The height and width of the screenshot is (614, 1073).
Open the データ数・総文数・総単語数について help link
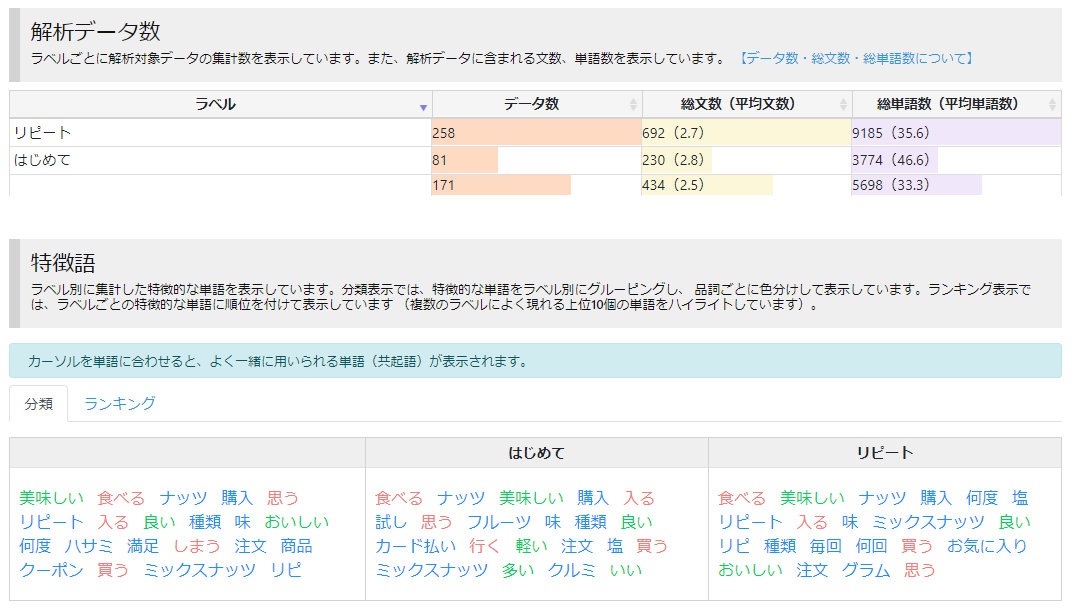coord(855,58)
